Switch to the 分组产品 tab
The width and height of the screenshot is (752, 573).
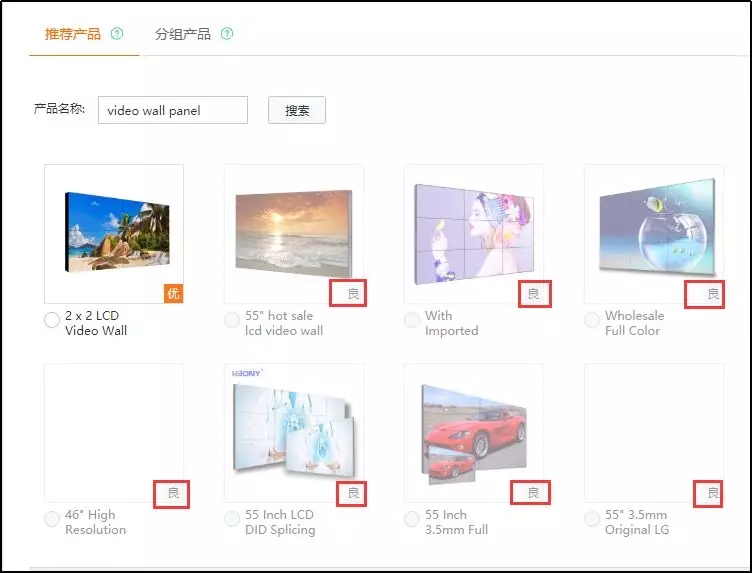coord(182,34)
